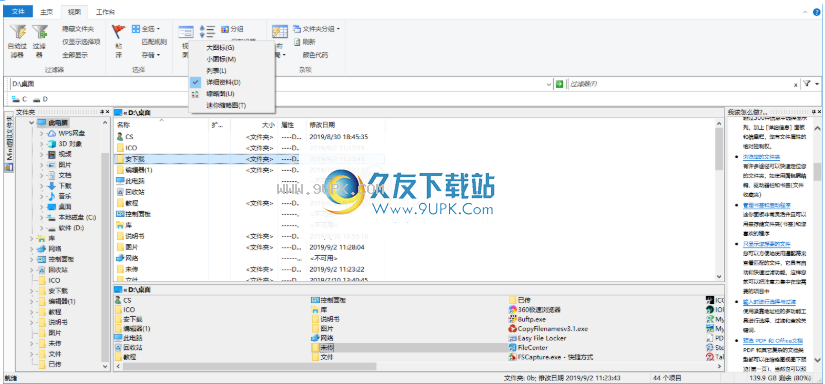
Task: Click the 分组 grouping icon
Action: point(225,29)
